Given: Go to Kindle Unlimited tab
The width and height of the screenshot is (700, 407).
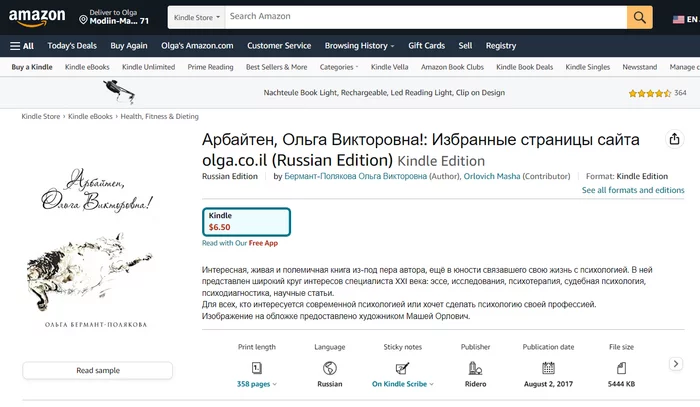Looking at the screenshot, I should coord(148,67).
